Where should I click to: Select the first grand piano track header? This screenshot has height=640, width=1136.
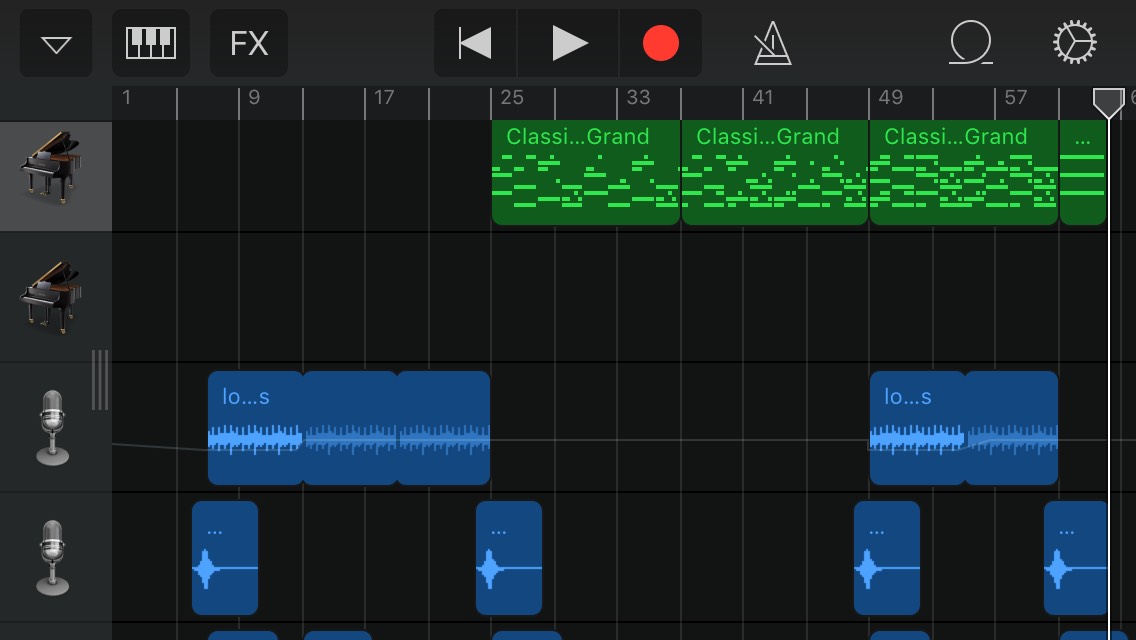56,176
